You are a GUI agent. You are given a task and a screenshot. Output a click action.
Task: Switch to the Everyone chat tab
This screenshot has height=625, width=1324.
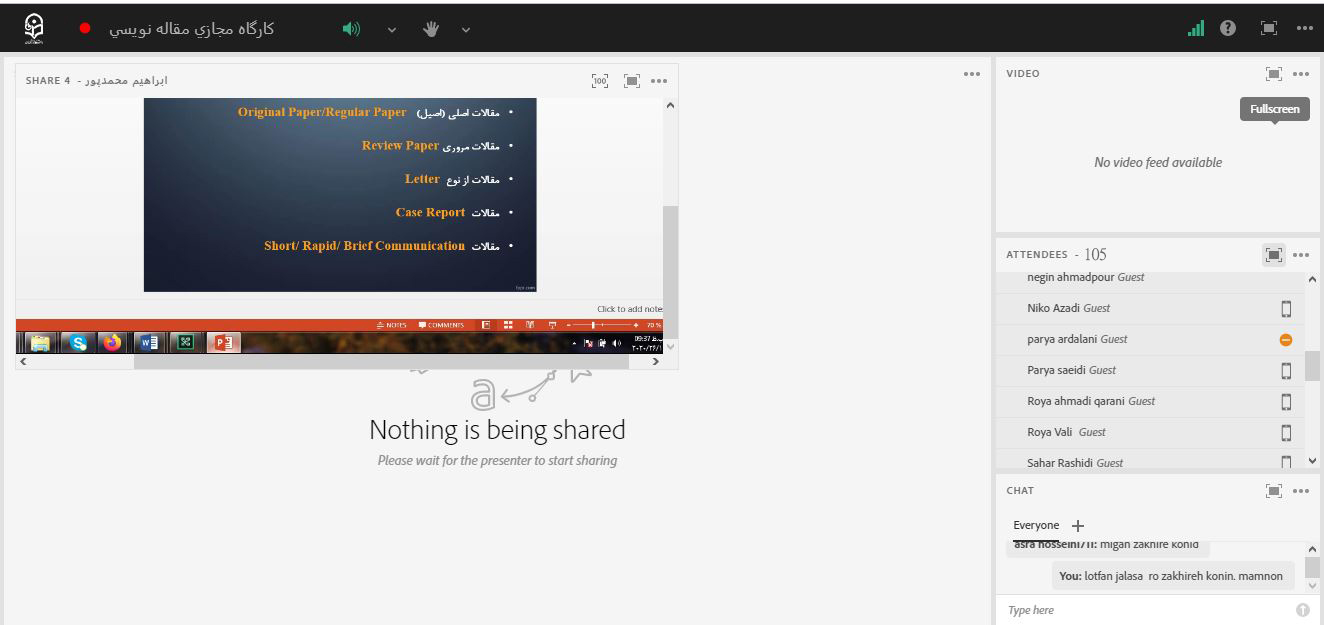coord(1035,526)
